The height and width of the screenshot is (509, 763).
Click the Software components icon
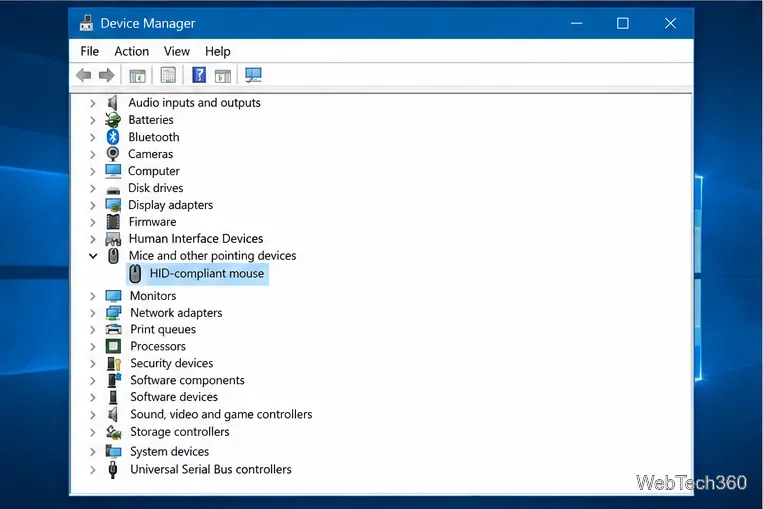(x=114, y=380)
